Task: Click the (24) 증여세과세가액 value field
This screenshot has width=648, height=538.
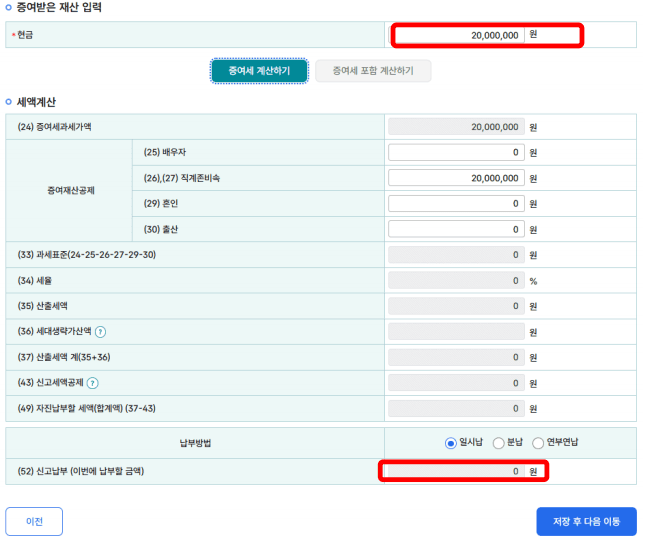Action: point(456,127)
